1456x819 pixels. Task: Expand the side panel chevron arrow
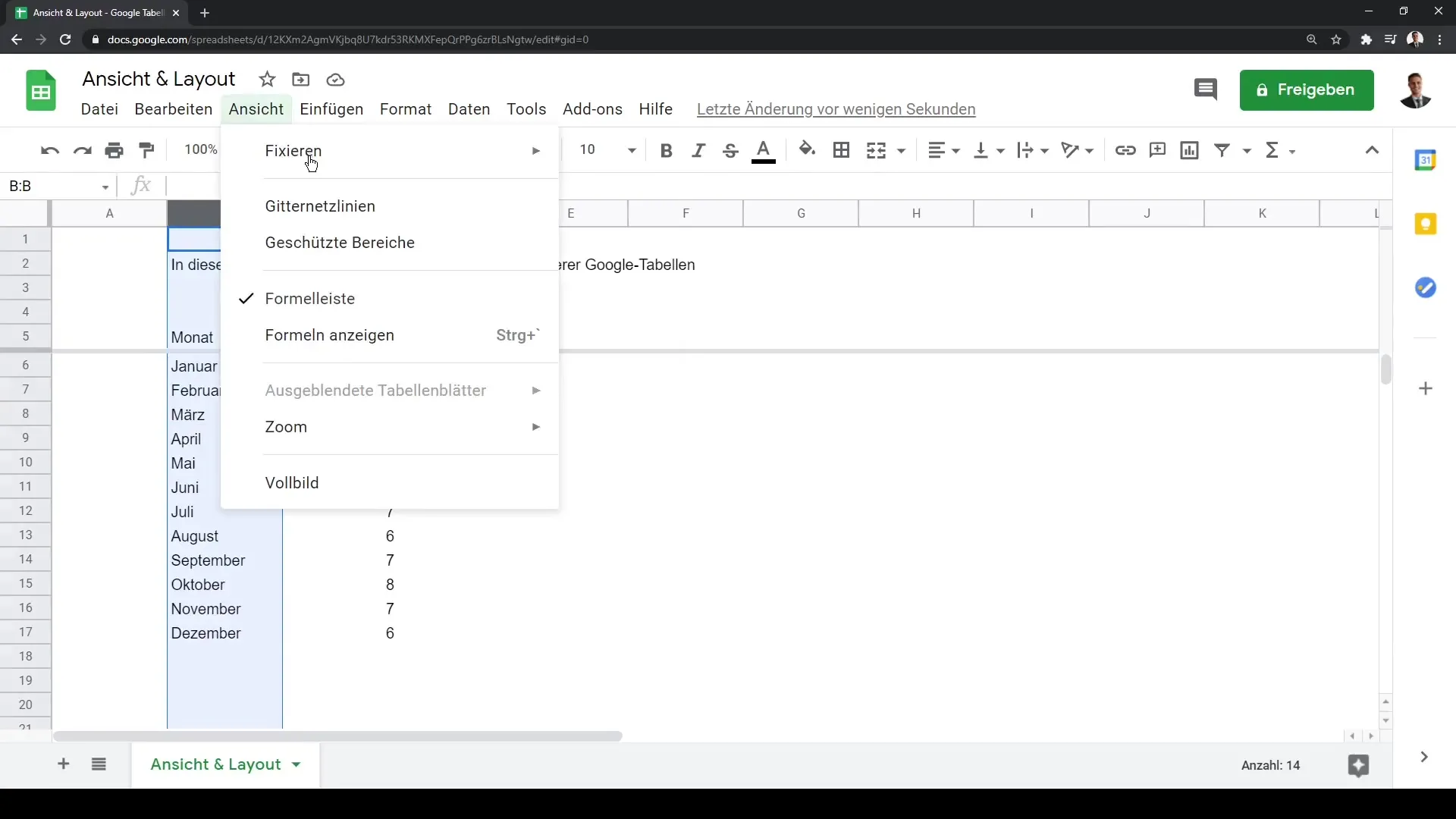(1424, 757)
